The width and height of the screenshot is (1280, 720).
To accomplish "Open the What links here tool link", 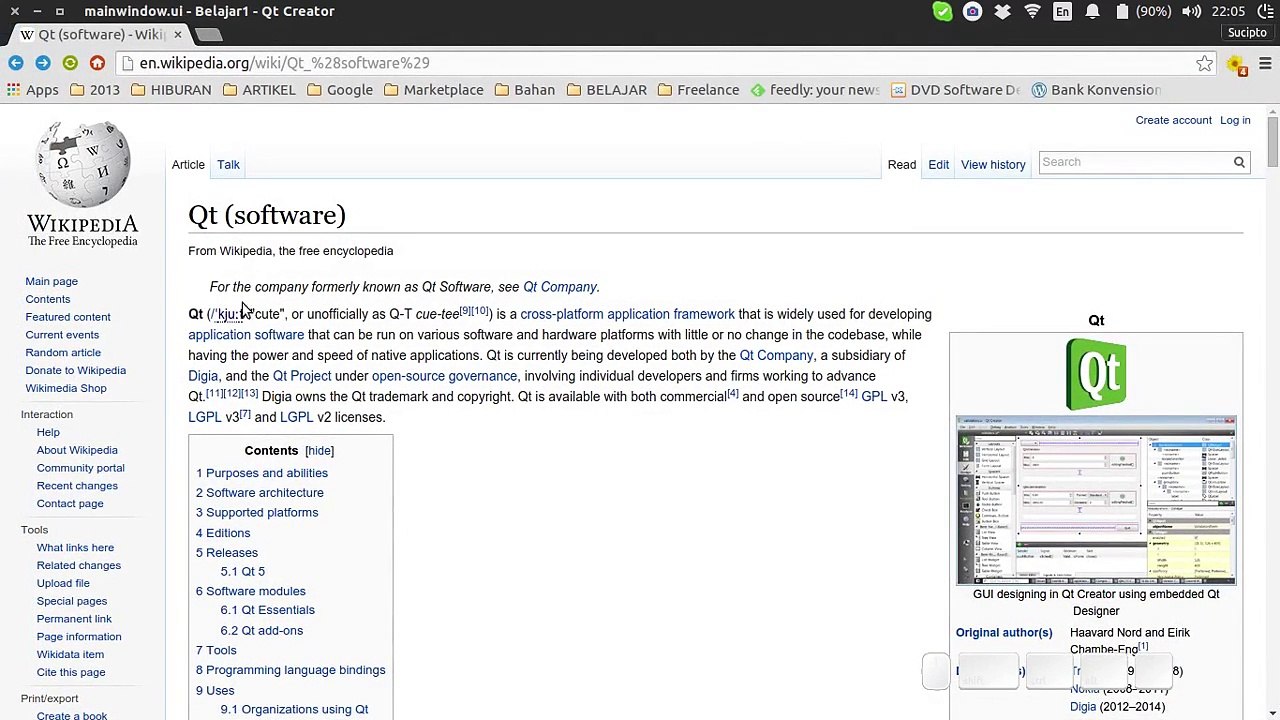I will (x=75, y=548).
